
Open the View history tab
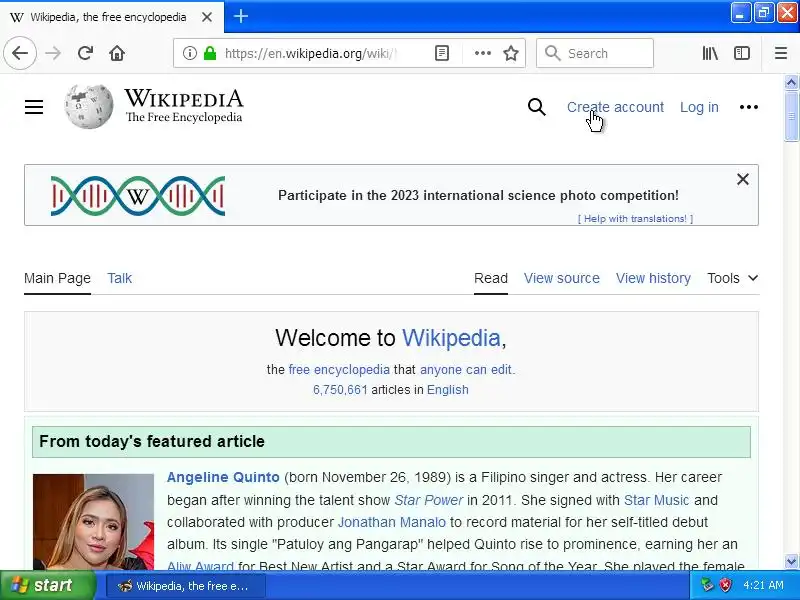653,278
